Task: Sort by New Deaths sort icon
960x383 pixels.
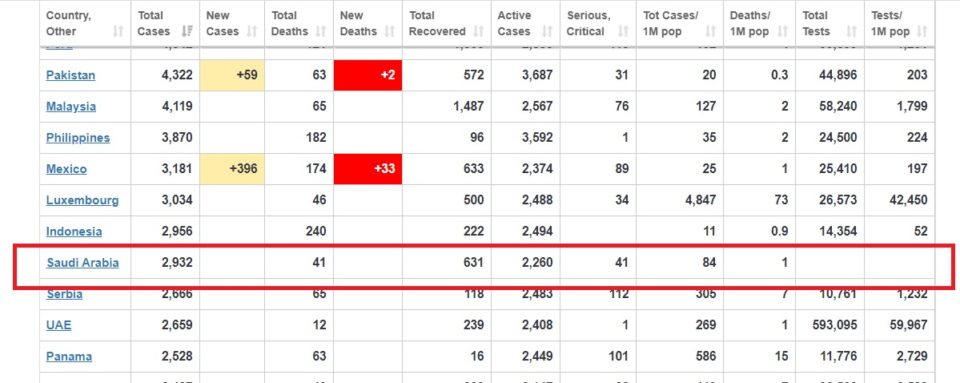Action: tap(390, 32)
